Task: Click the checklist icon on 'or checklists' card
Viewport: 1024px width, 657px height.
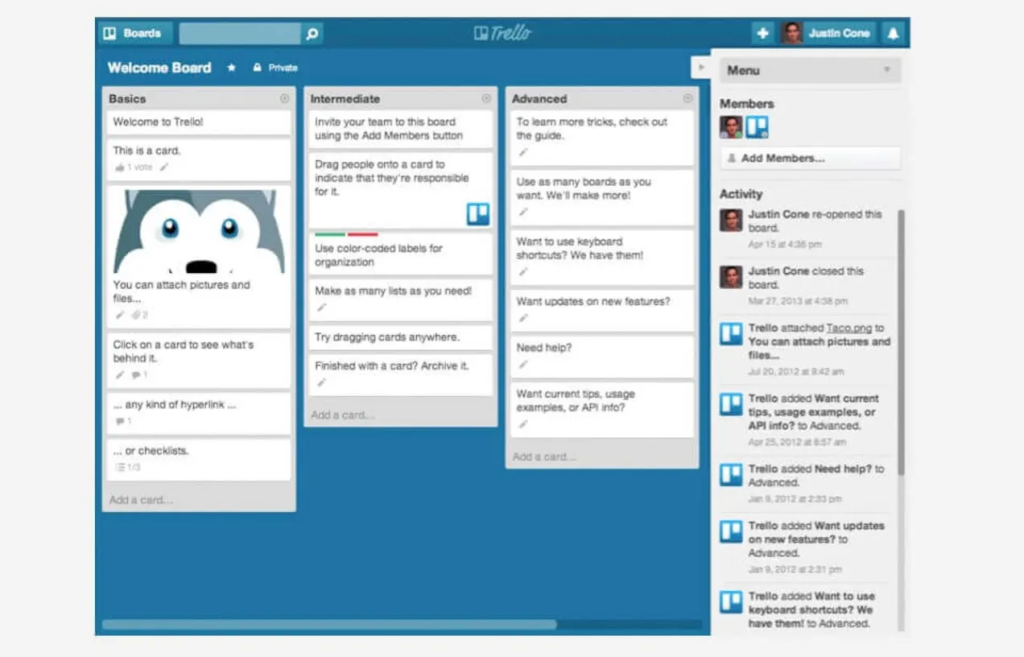Action: 120,467
